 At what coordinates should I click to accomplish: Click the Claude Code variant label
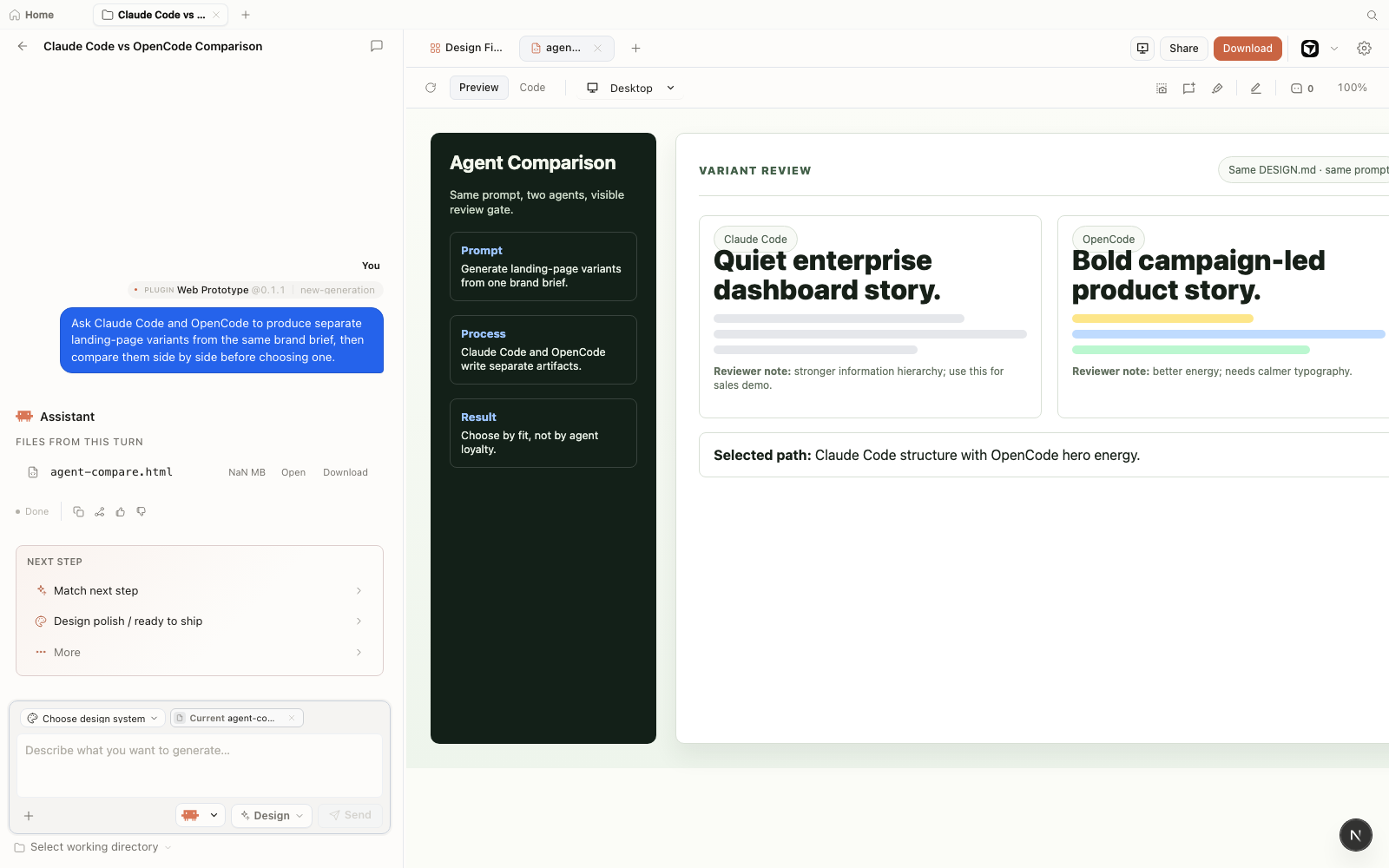[755, 239]
